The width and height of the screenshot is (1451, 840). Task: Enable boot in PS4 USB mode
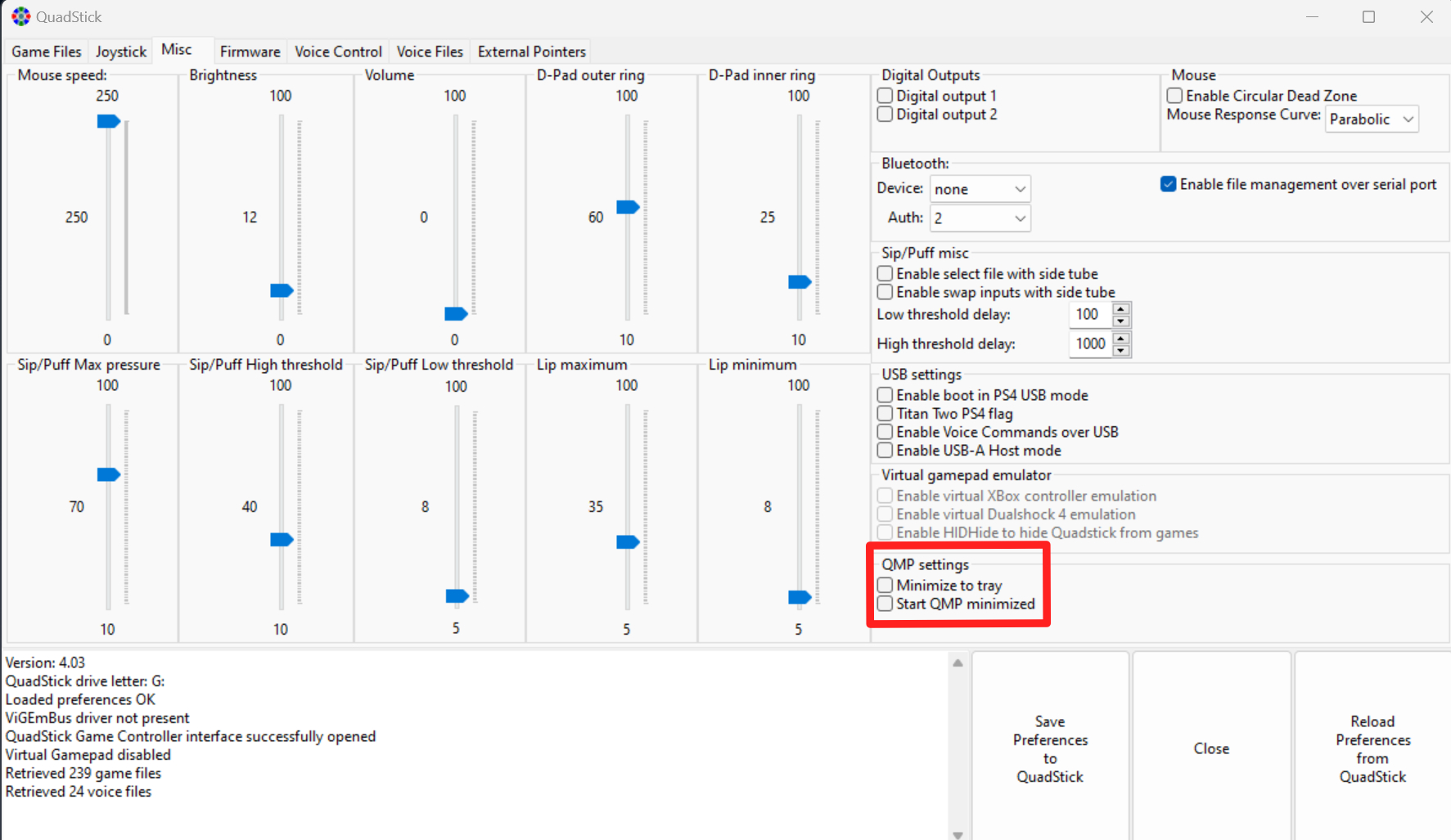click(885, 395)
